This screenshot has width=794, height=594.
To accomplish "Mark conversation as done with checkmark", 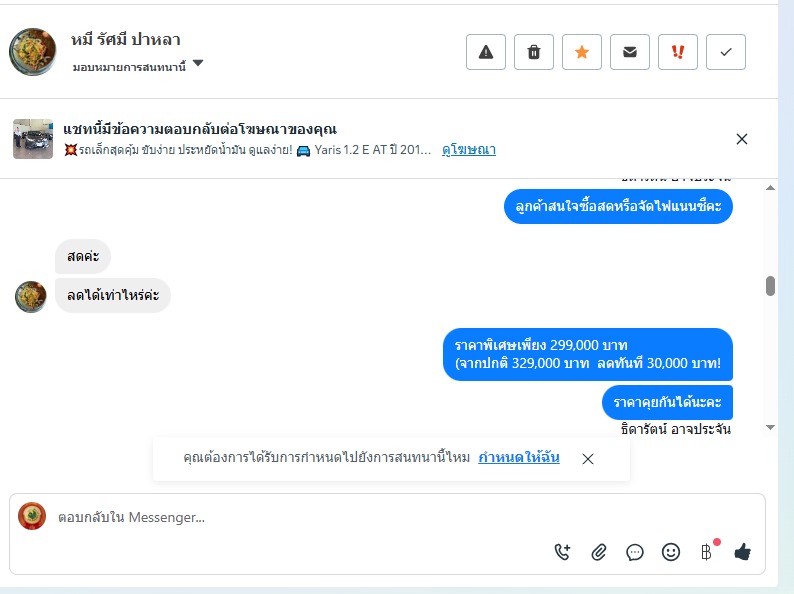I will [726, 52].
